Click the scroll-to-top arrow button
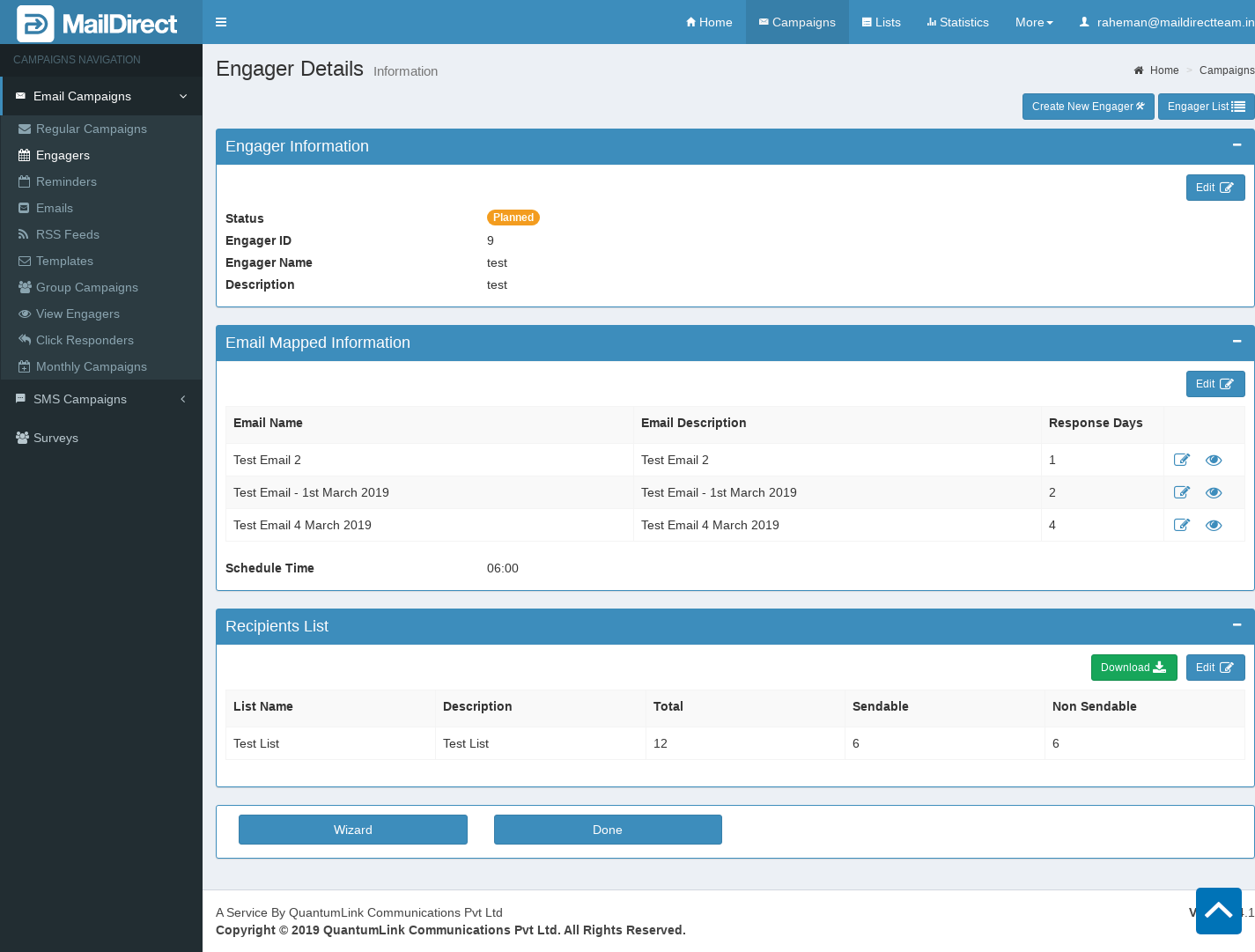This screenshot has width=1255, height=952. tap(1218, 911)
